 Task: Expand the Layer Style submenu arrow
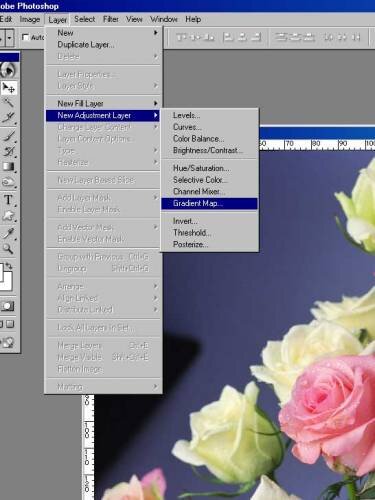pos(156,86)
